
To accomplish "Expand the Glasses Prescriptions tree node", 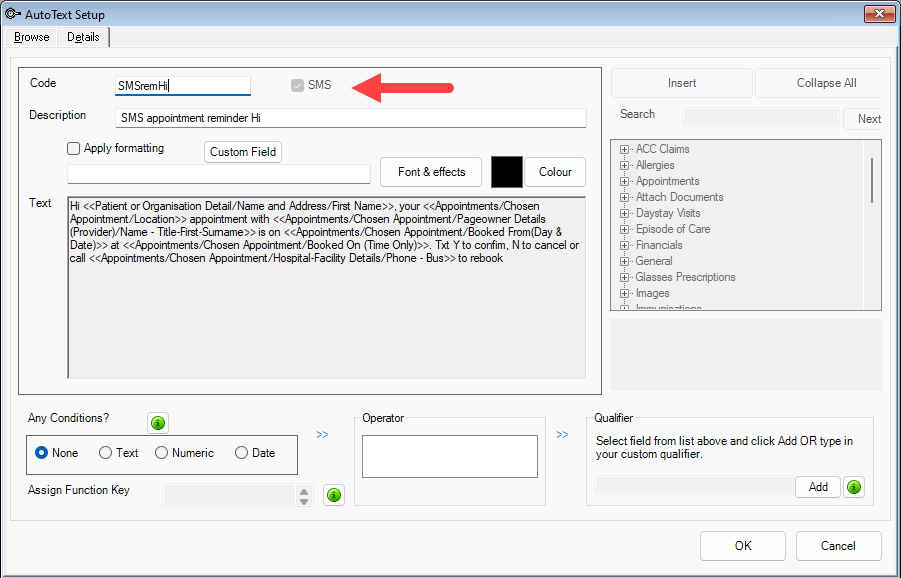I will [x=624, y=278].
